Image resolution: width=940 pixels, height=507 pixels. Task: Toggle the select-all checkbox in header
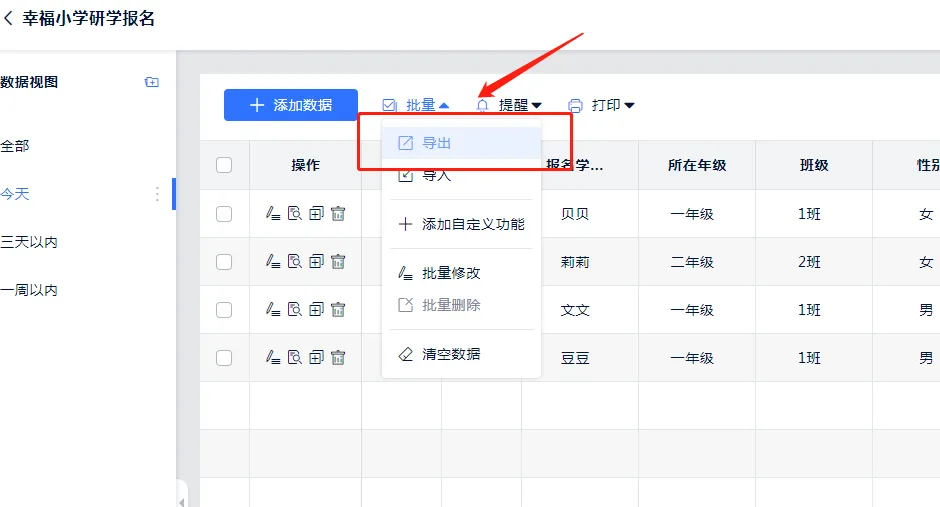224,165
